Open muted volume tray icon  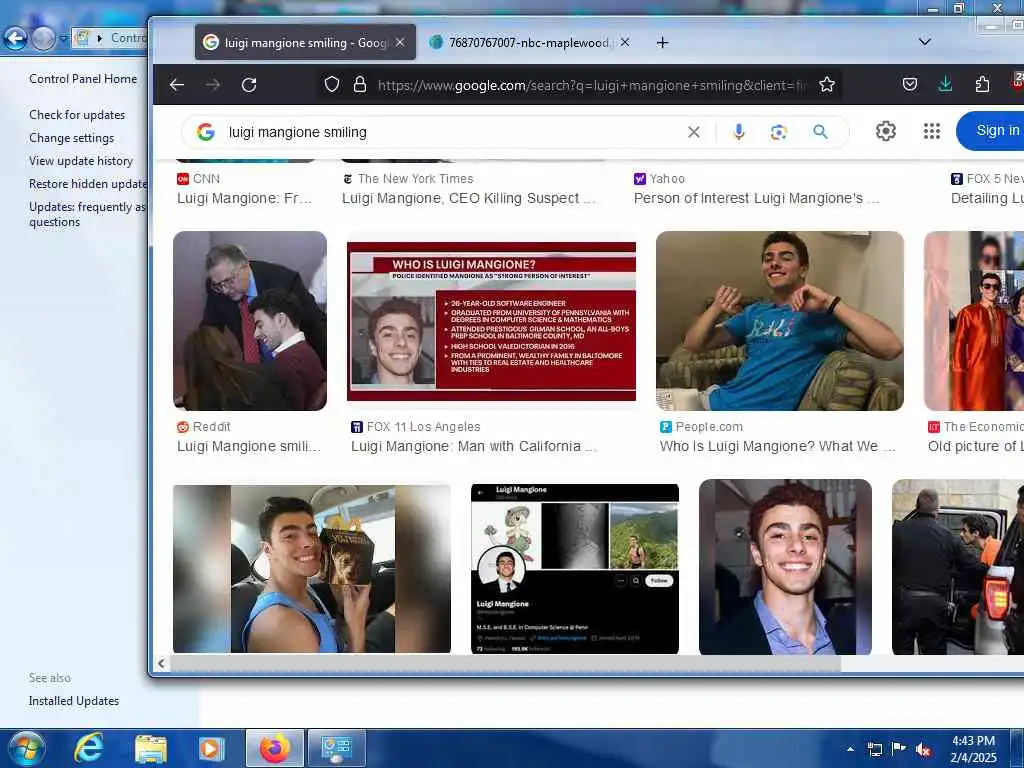[x=923, y=749]
